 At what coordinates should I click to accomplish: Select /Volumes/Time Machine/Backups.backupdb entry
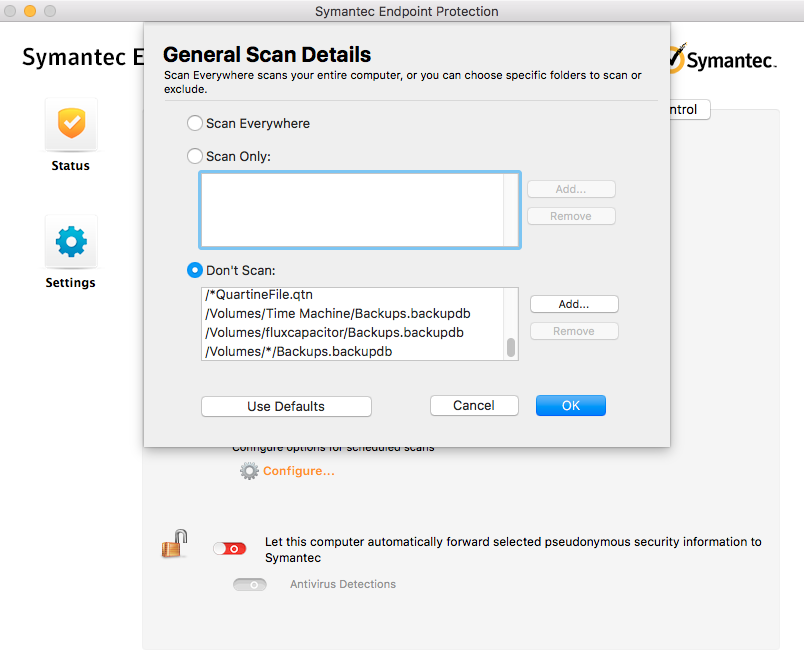[x=353, y=313]
